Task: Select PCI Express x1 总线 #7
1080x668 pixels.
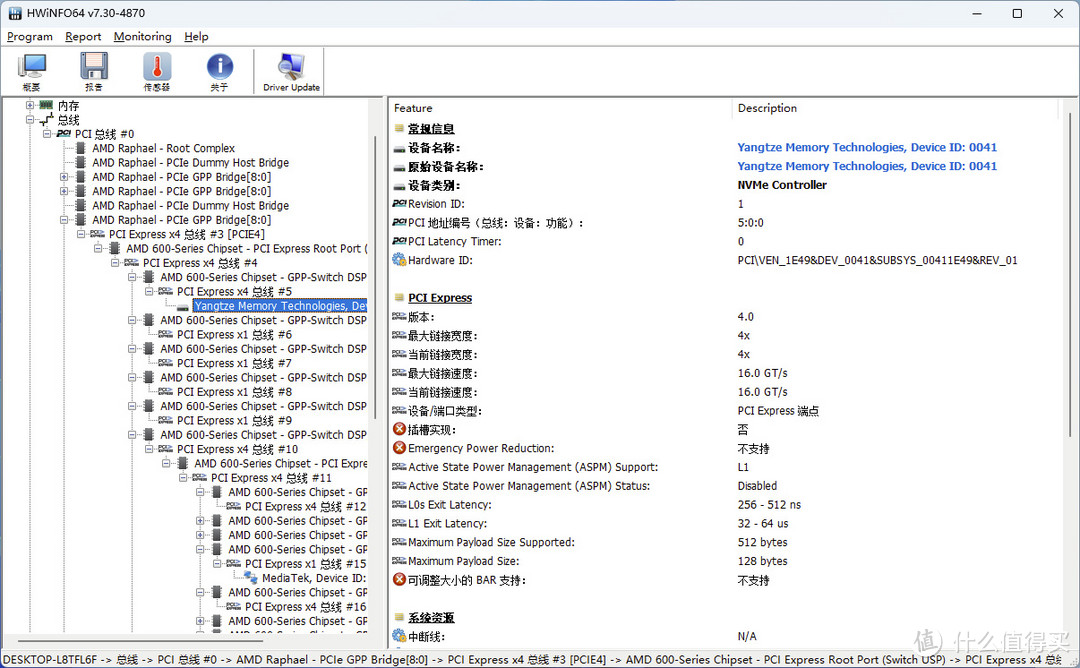Action: tap(234, 363)
